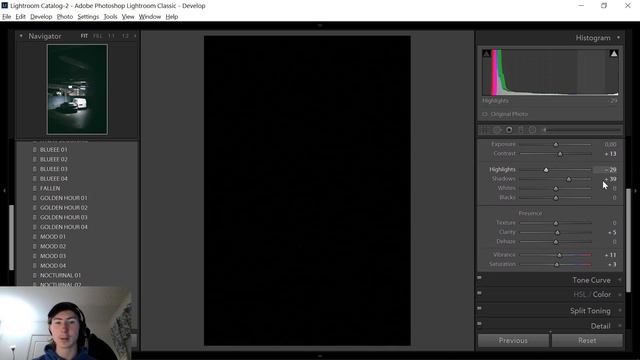Click preset icon beside FALLEN
The width and height of the screenshot is (640, 360).
tap(35, 188)
